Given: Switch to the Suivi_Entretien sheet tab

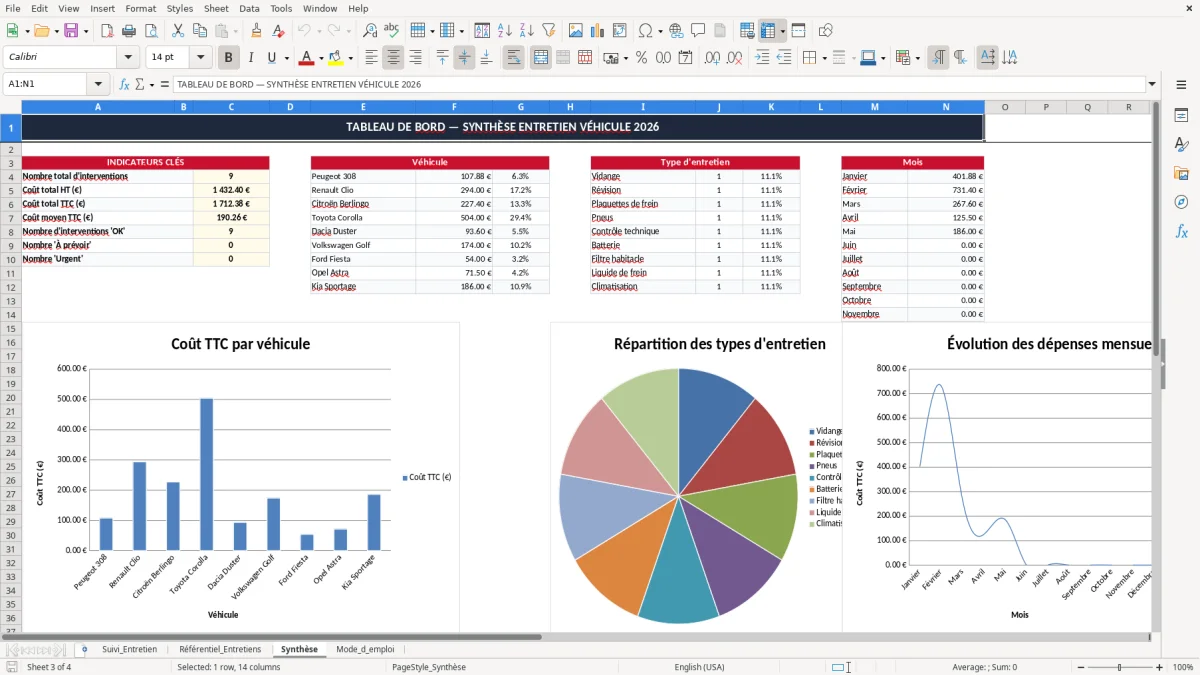Looking at the screenshot, I should (129, 649).
